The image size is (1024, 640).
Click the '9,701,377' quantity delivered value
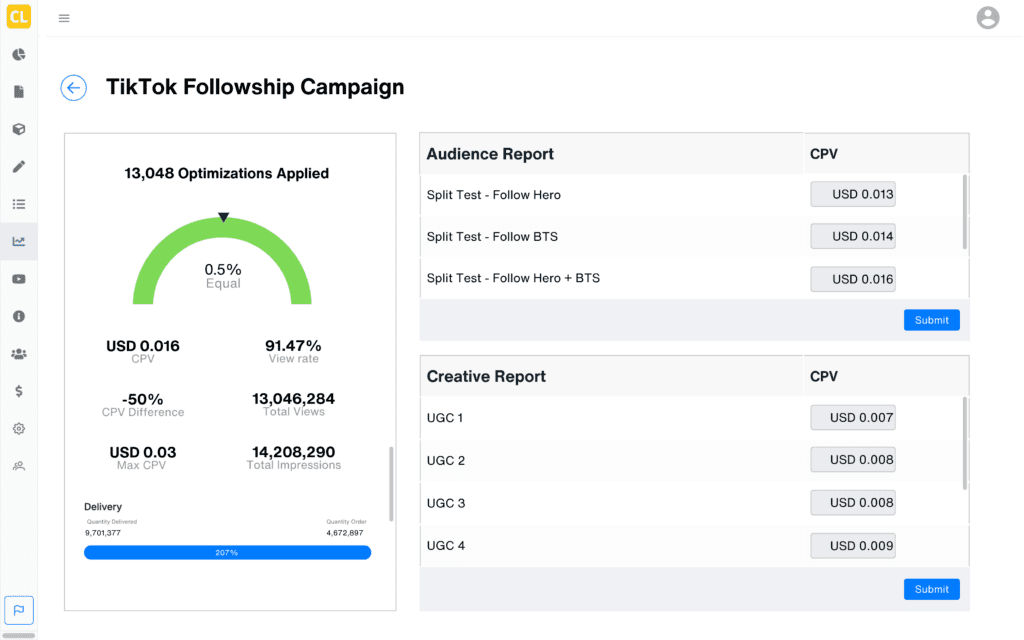tap(103, 533)
